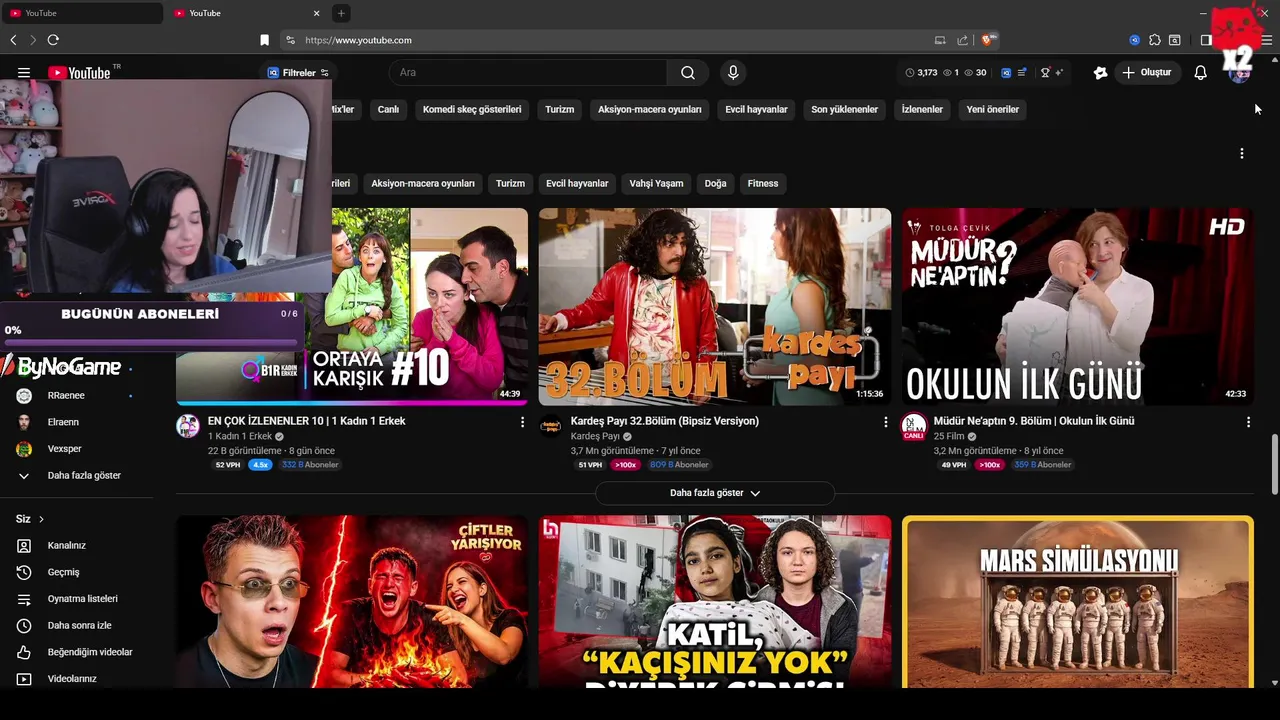Close the second YouTube tab
Viewport: 1280px width, 720px height.
tap(317, 13)
